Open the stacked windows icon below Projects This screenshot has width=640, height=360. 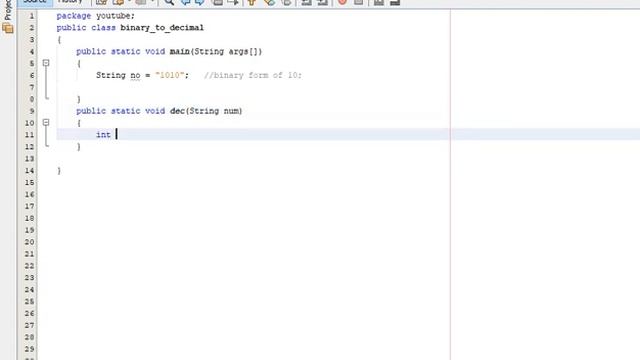point(7,28)
